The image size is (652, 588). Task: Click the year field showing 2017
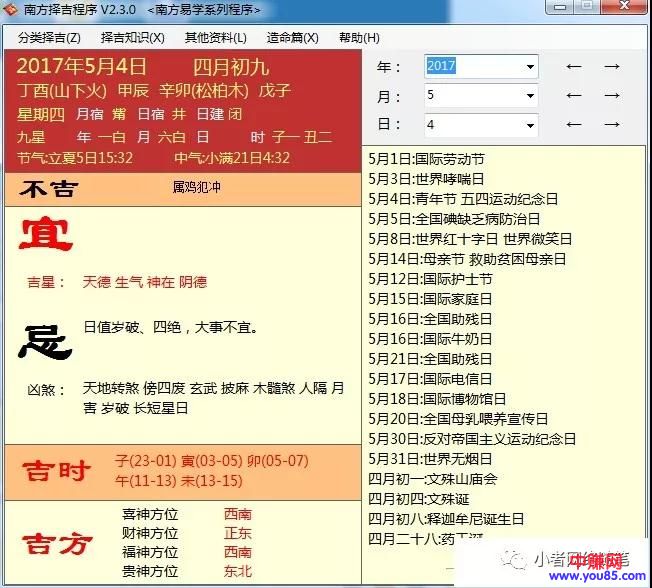pyautogui.click(x=472, y=67)
